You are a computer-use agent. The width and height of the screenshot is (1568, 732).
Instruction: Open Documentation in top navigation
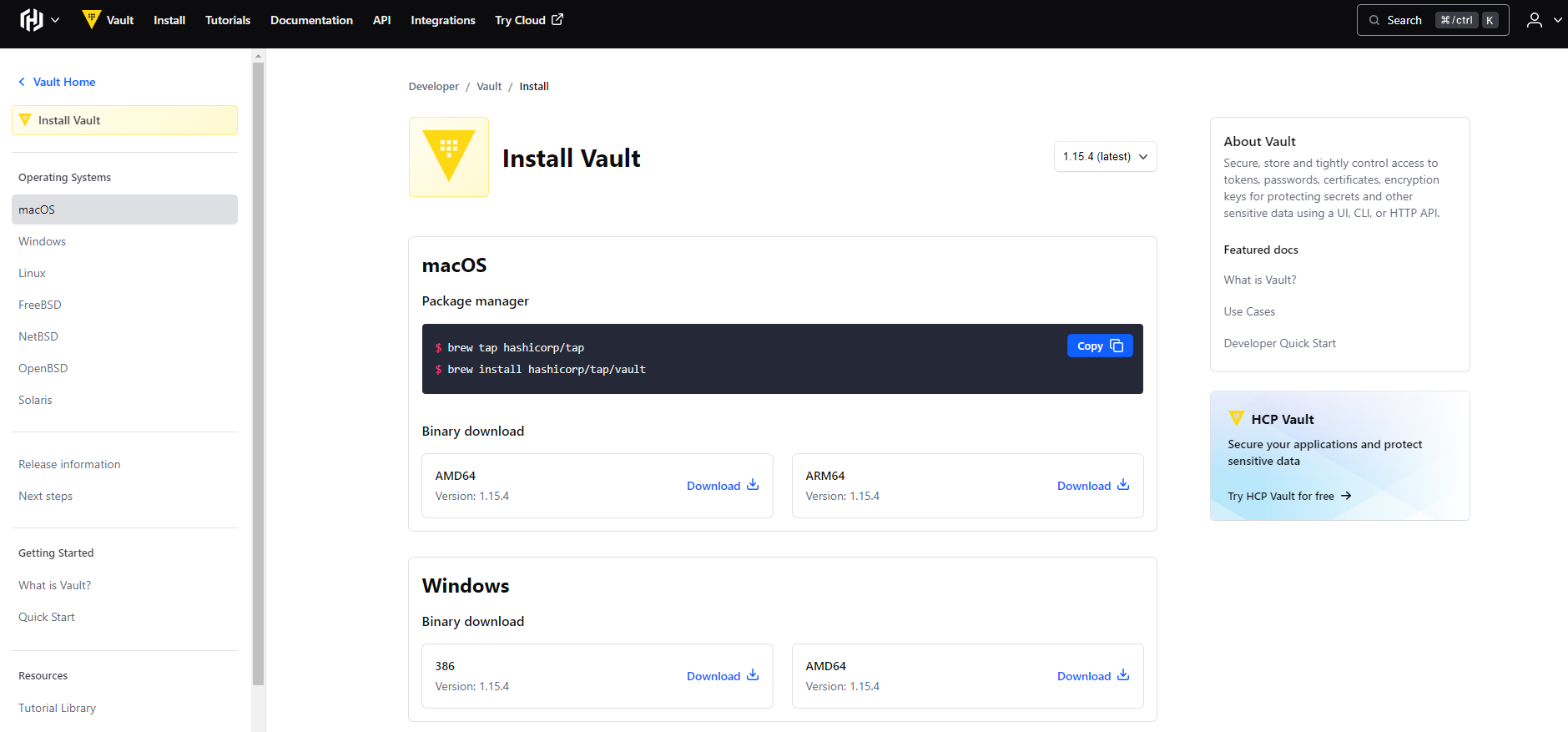pyautogui.click(x=311, y=20)
